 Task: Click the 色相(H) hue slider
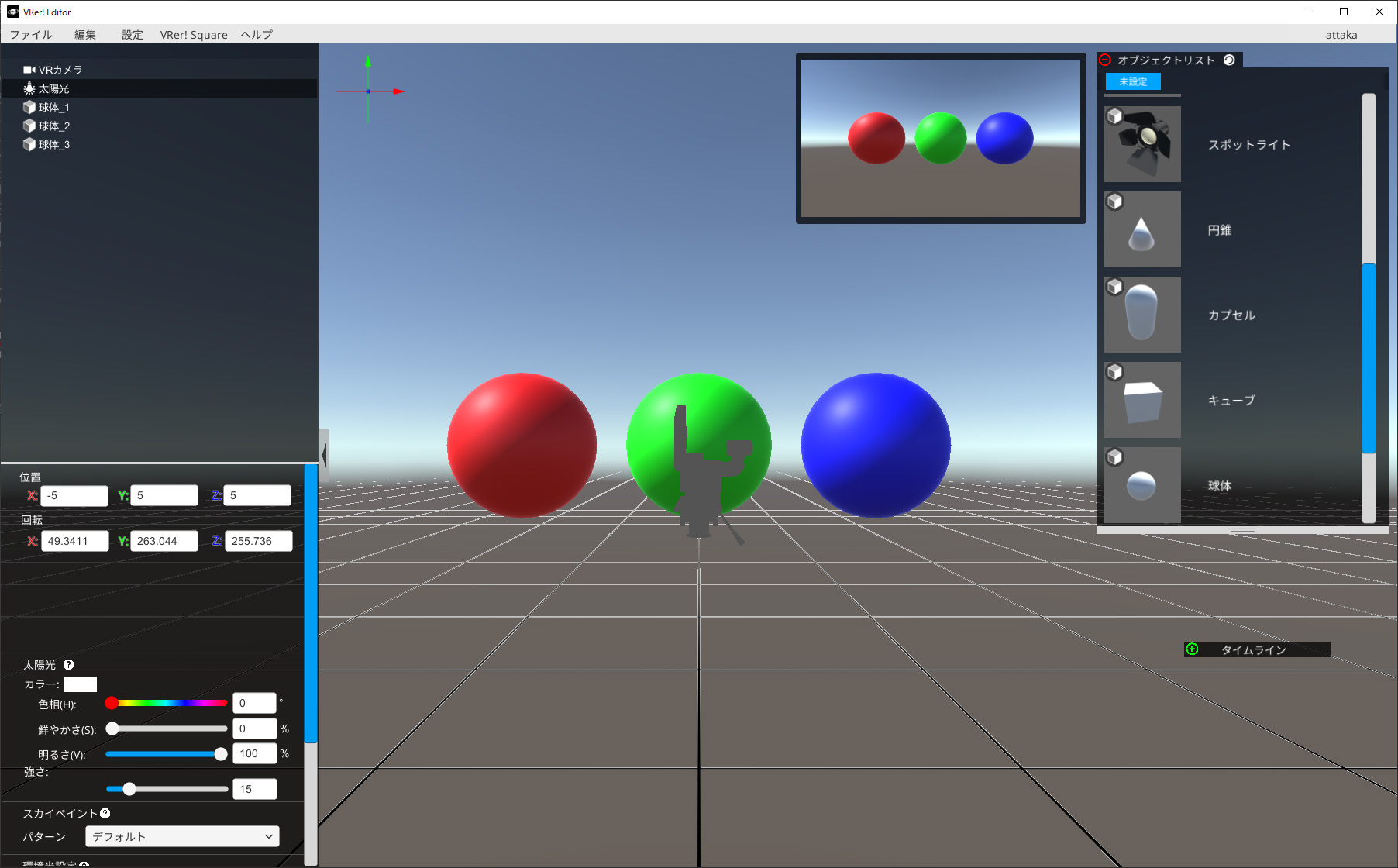pos(167,703)
